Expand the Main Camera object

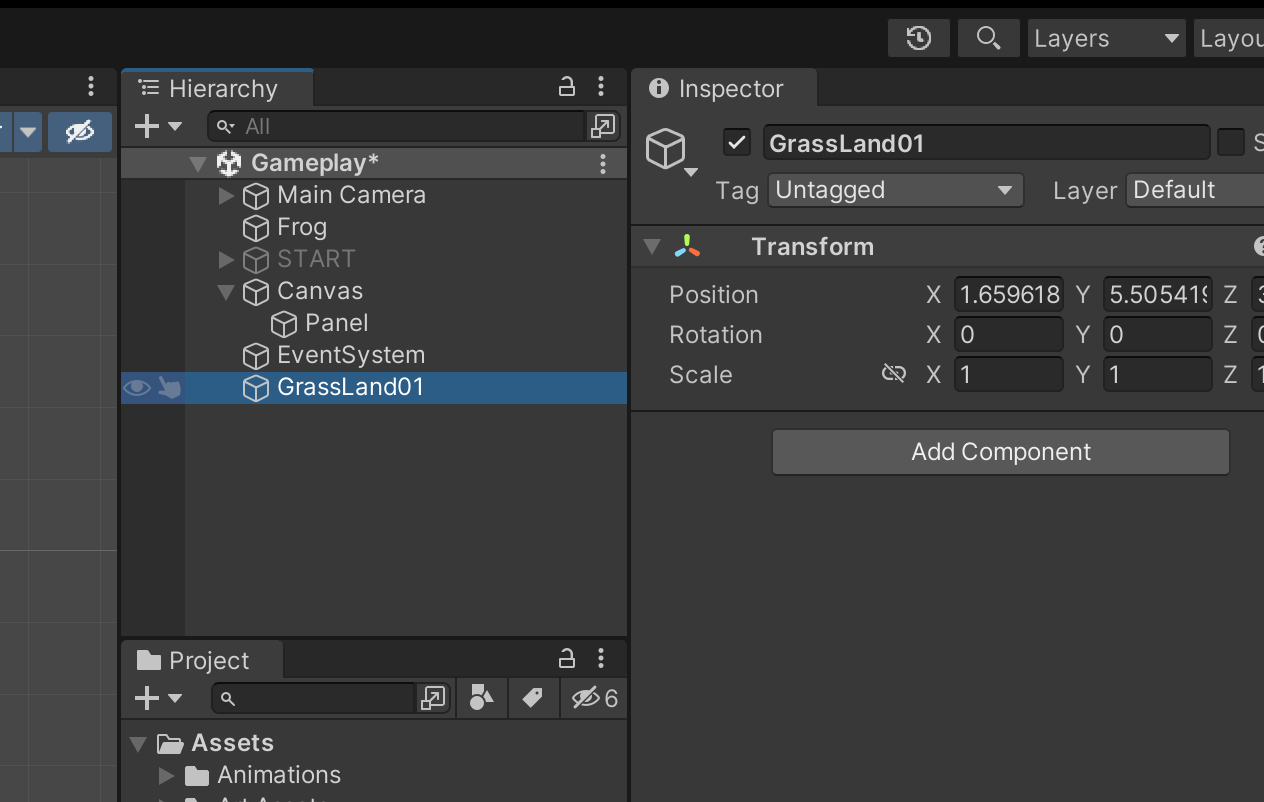pyautogui.click(x=226, y=195)
